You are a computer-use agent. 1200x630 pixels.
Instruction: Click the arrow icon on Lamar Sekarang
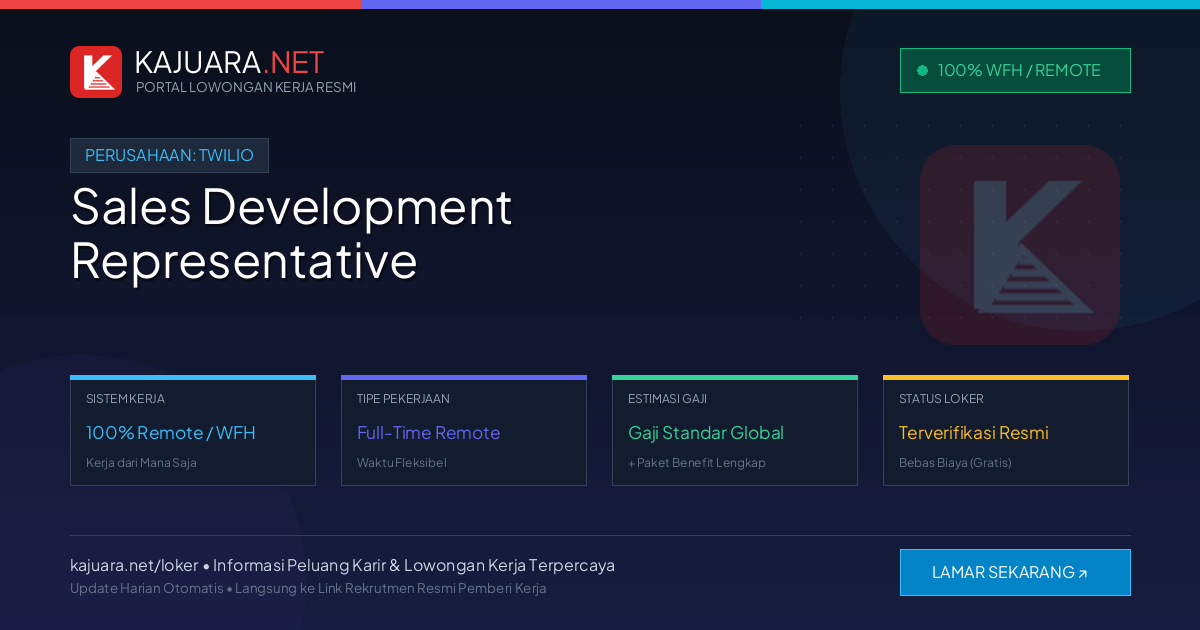[x=1082, y=573]
